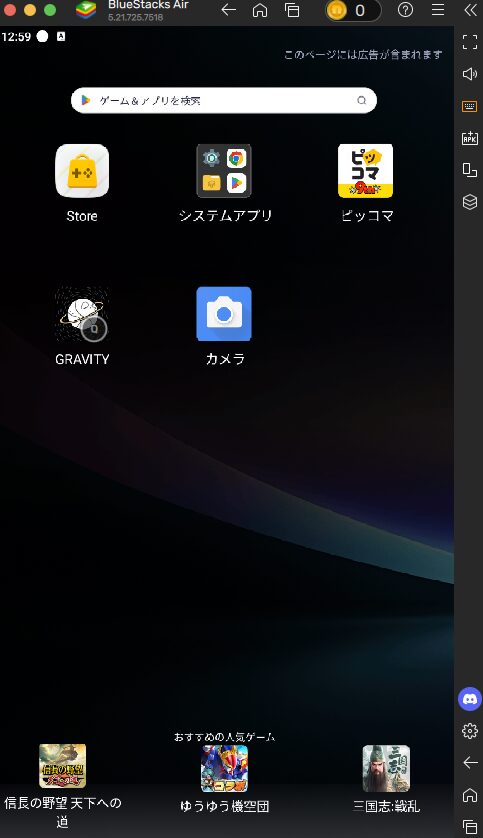Open the hamburger menu in title bar
This screenshot has width=483, height=838.
[x=438, y=10]
